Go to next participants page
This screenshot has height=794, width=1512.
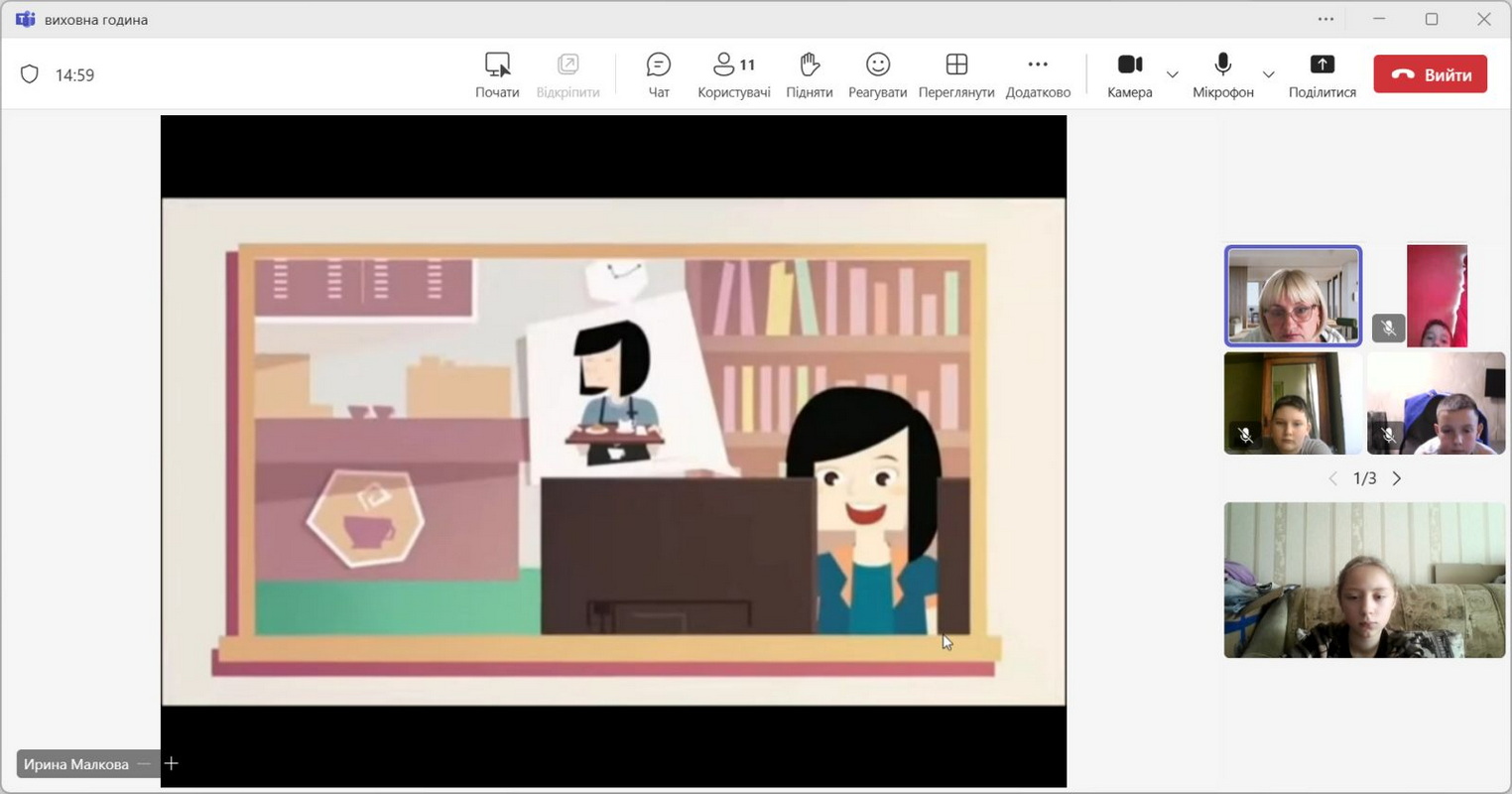click(1397, 478)
